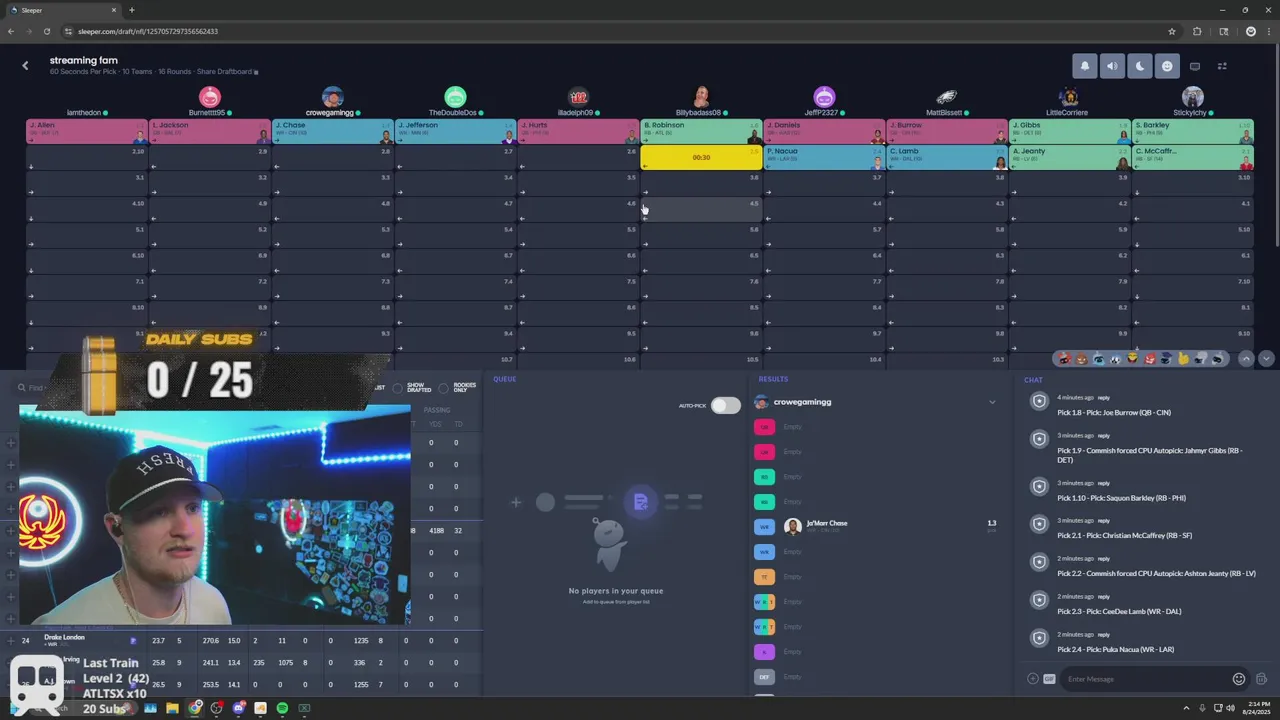Open Discord from the taskbar
The width and height of the screenshot is (1280, 720).
(239, 708)
